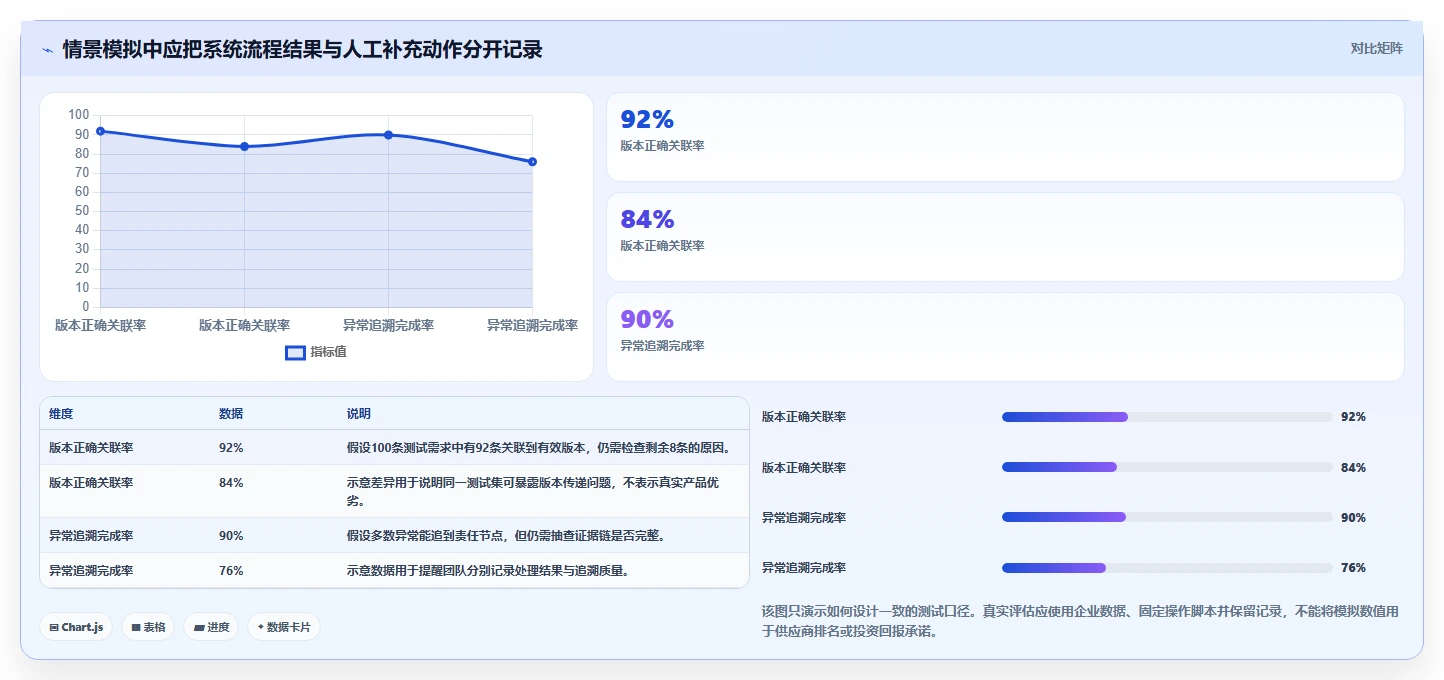Click the 说明 table column header

point(359,414)
